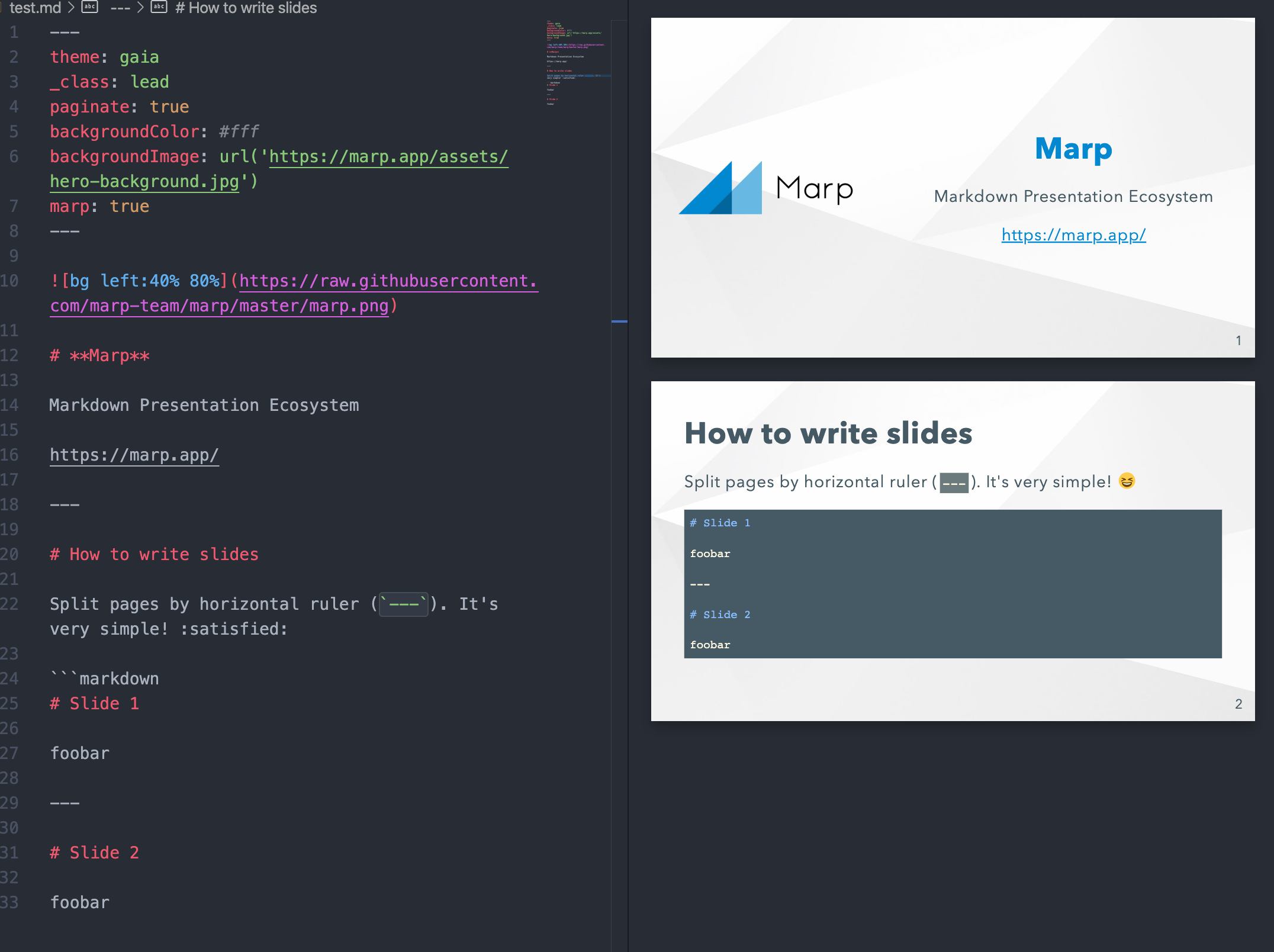The image size is (1274, 952).
Task: Expand the chevron after test.md breadcrumb
Action: click(x=72, y=8)
